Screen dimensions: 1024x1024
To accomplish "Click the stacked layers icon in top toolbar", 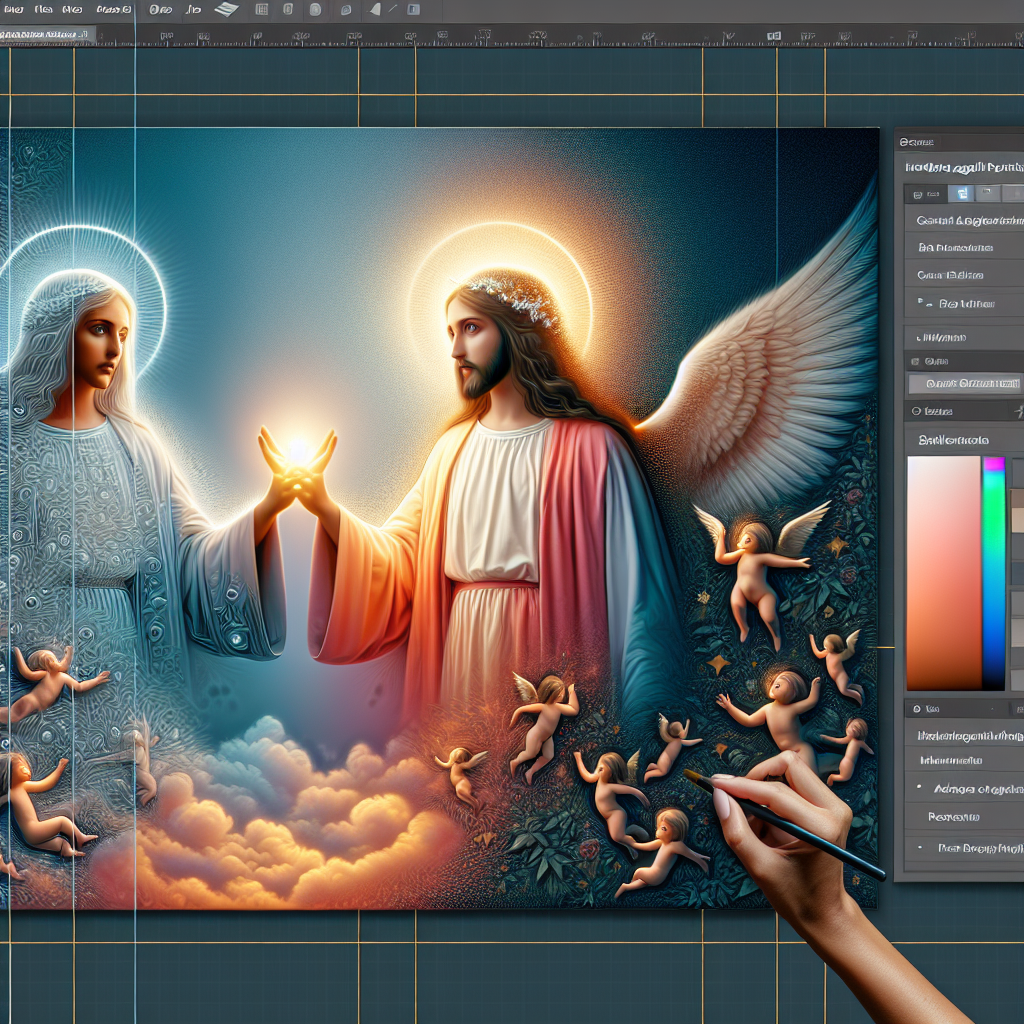I will click(x=227, y=10).
